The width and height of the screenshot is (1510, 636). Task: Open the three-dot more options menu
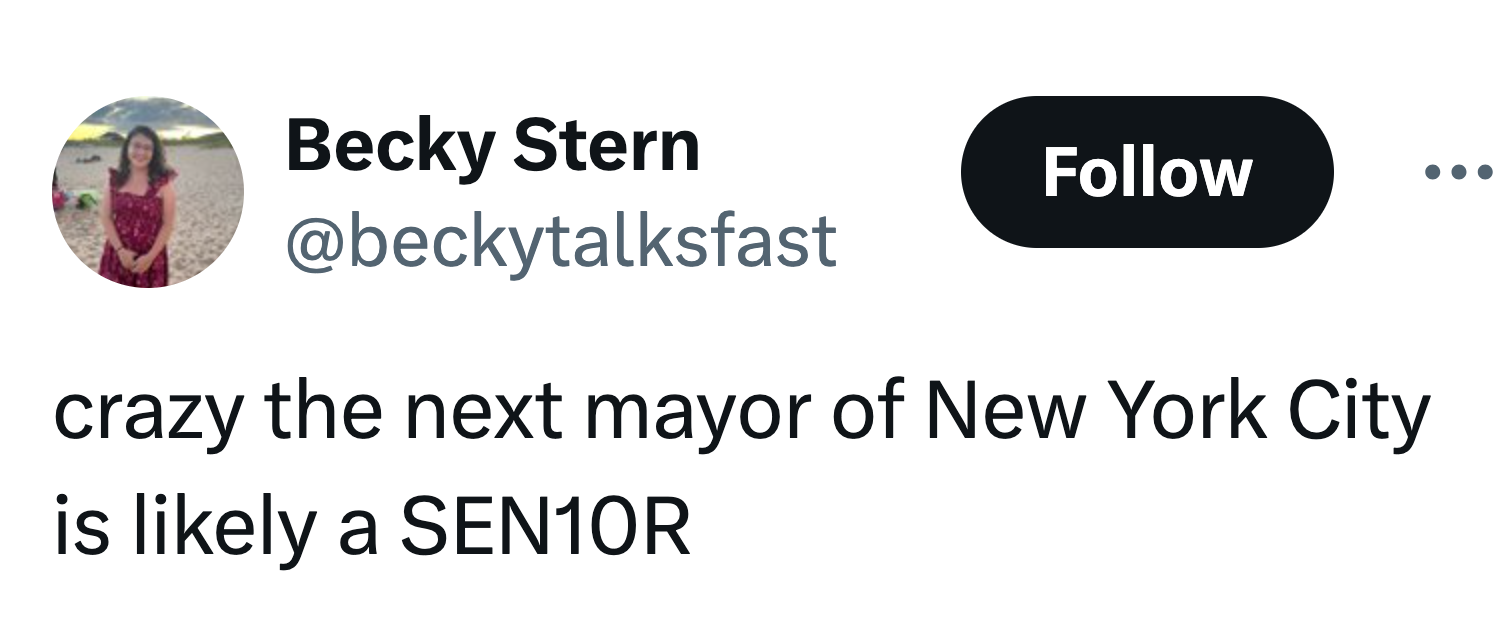[1462, 172]
